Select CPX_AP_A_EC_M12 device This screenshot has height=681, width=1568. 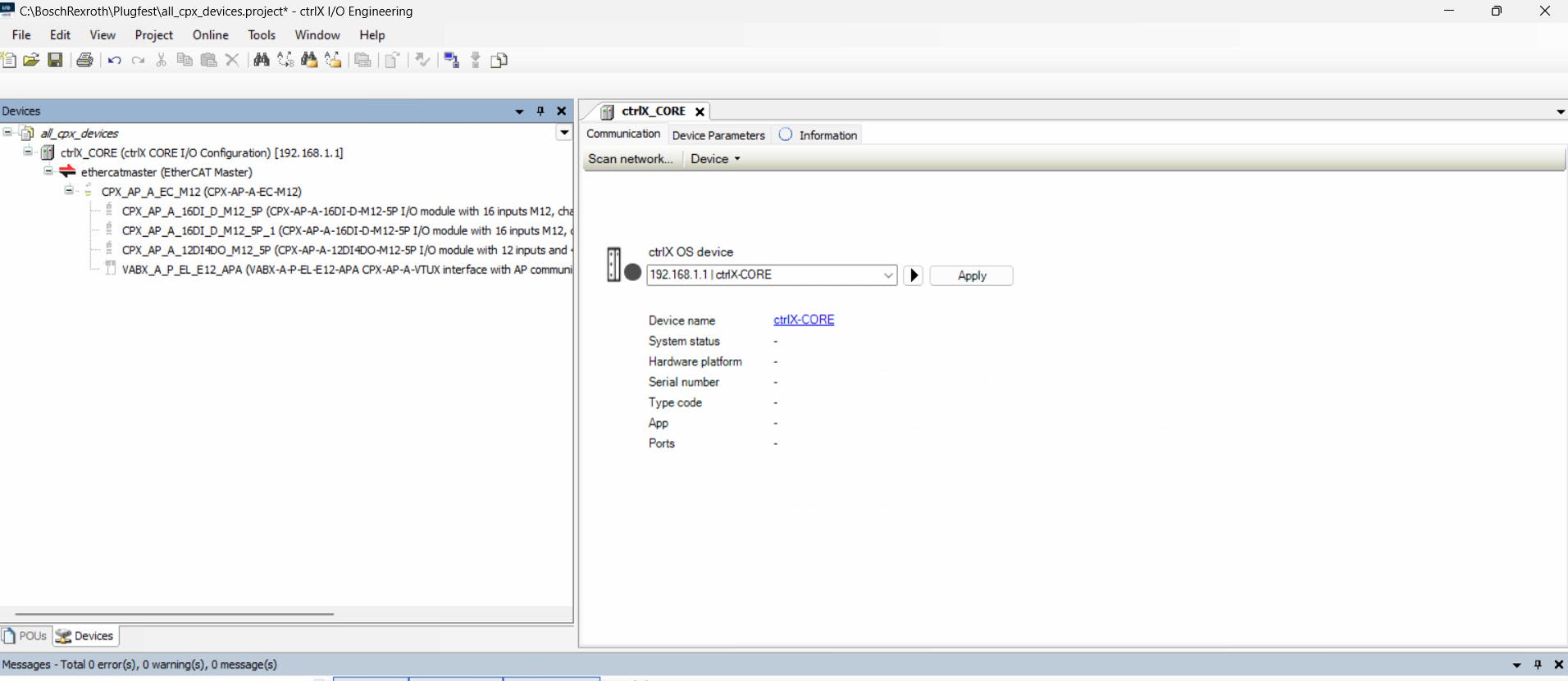tap(201, 192)
